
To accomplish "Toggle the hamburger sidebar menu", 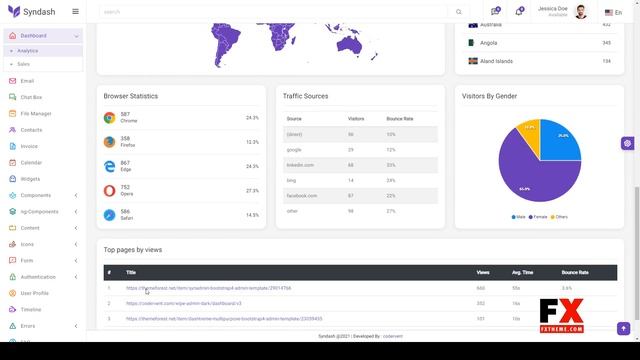I will click(x=76, y=11).
